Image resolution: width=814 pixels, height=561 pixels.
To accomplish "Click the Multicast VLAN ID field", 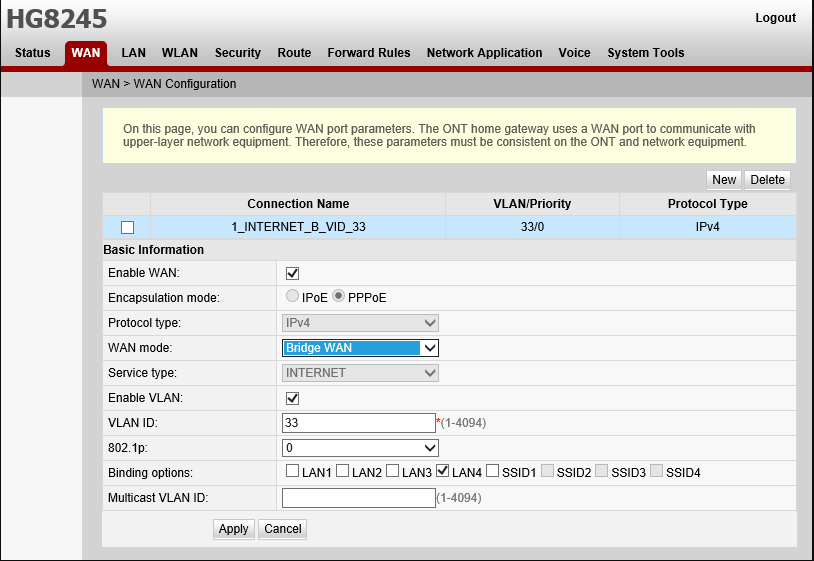I will [358, 498].
